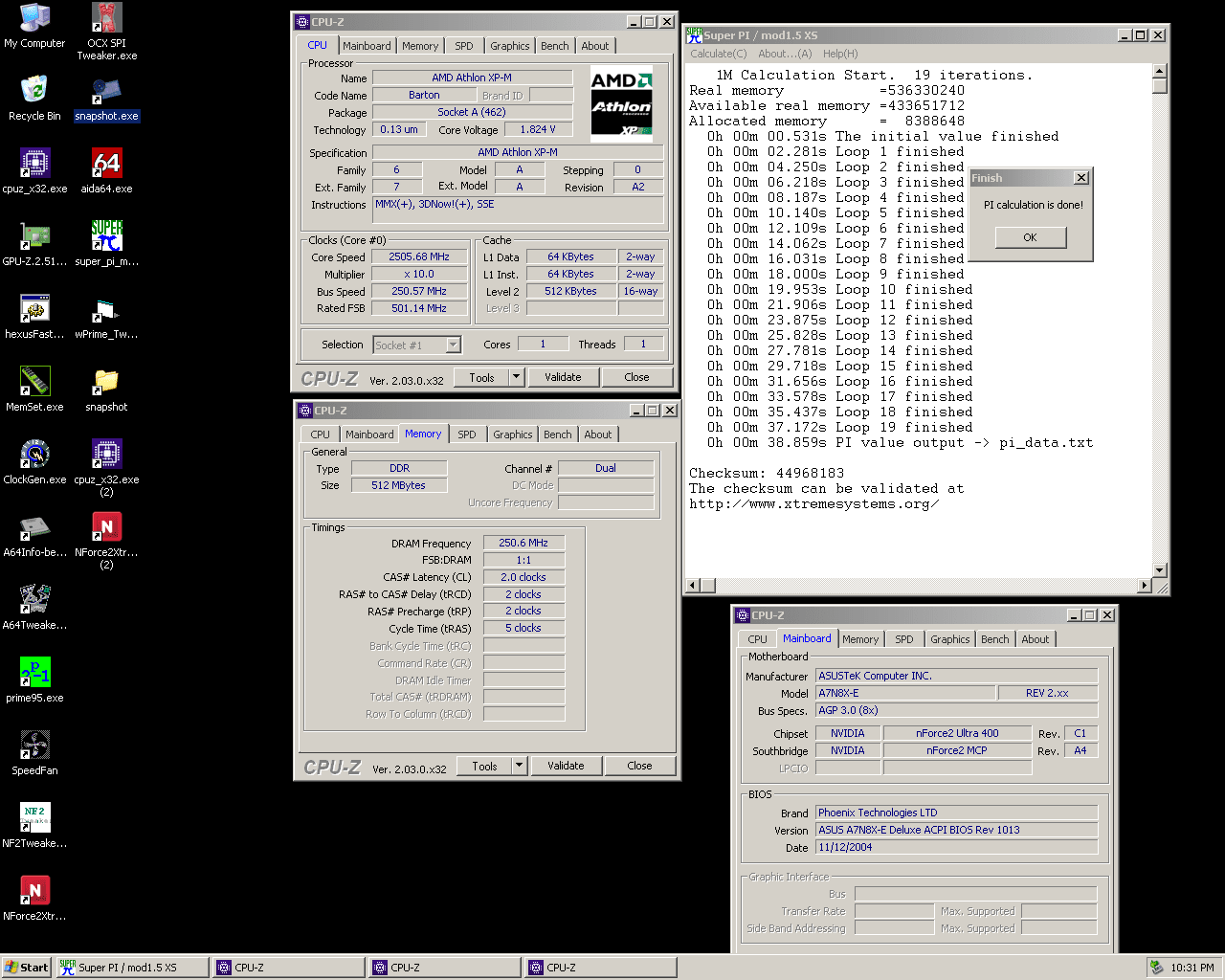Click the Super PI title bar icon
1225x980 pixels.
(x=694, y=34)
